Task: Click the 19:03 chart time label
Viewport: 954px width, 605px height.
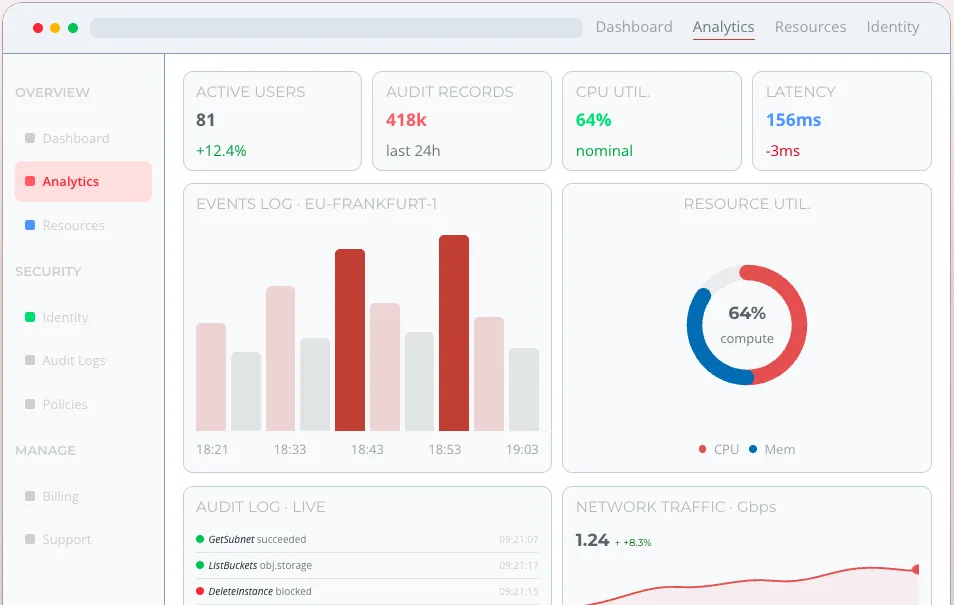Action: 522,450
